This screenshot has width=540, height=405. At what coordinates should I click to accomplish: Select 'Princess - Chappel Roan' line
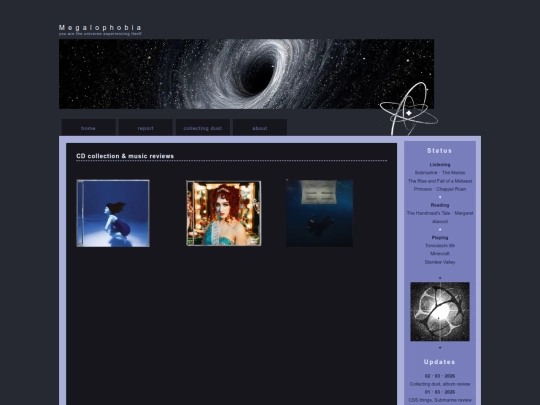click(x=440, y=189)
